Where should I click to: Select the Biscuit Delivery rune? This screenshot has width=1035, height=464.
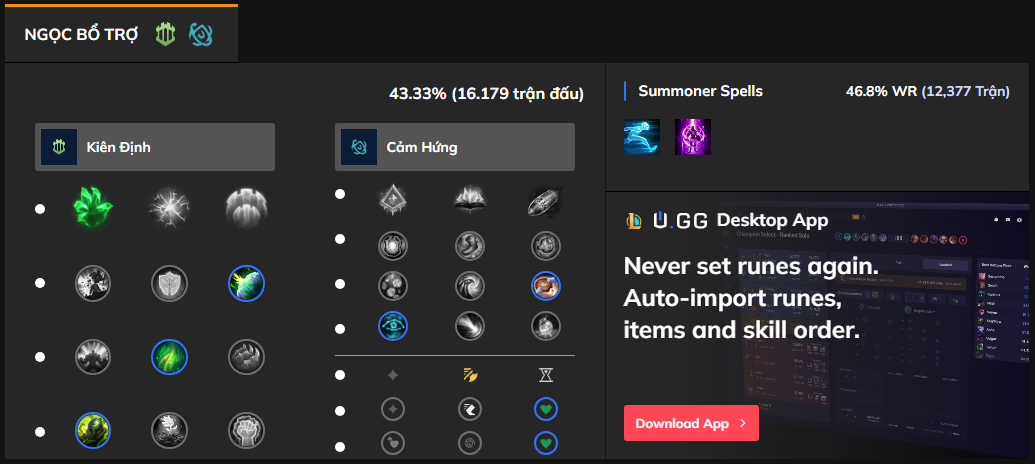tap(545, 285)
